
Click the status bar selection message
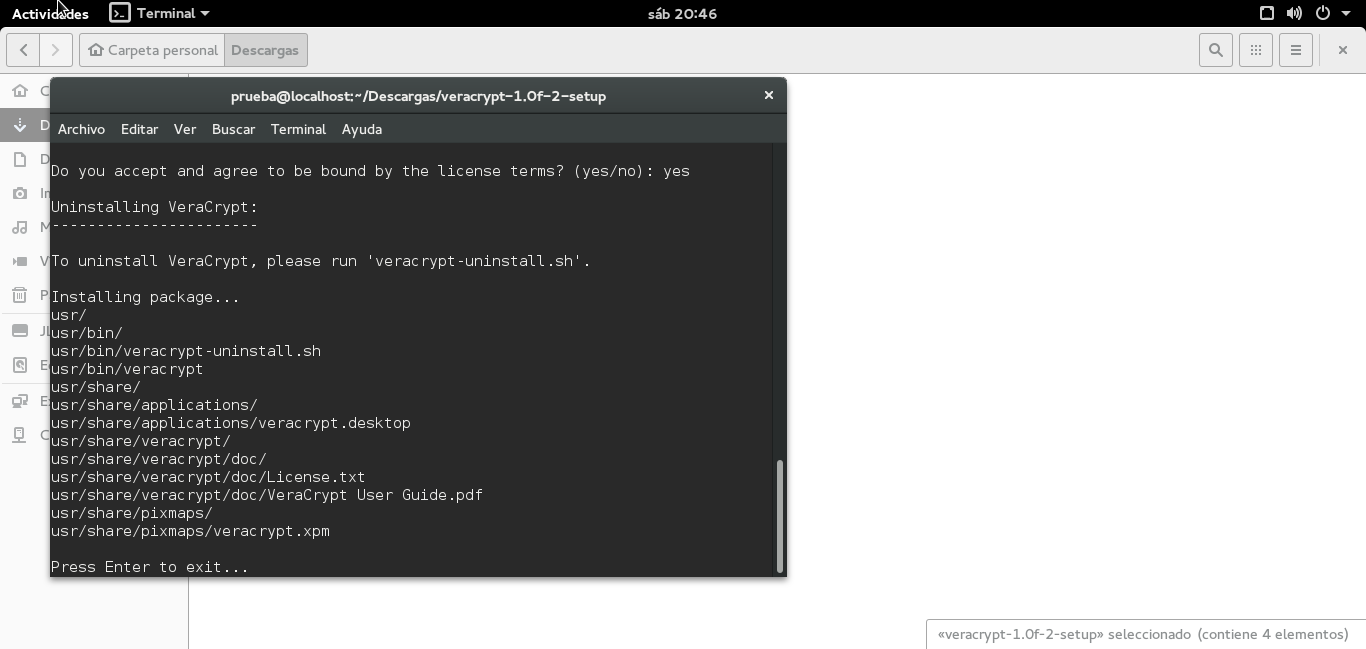(1143, 634)
